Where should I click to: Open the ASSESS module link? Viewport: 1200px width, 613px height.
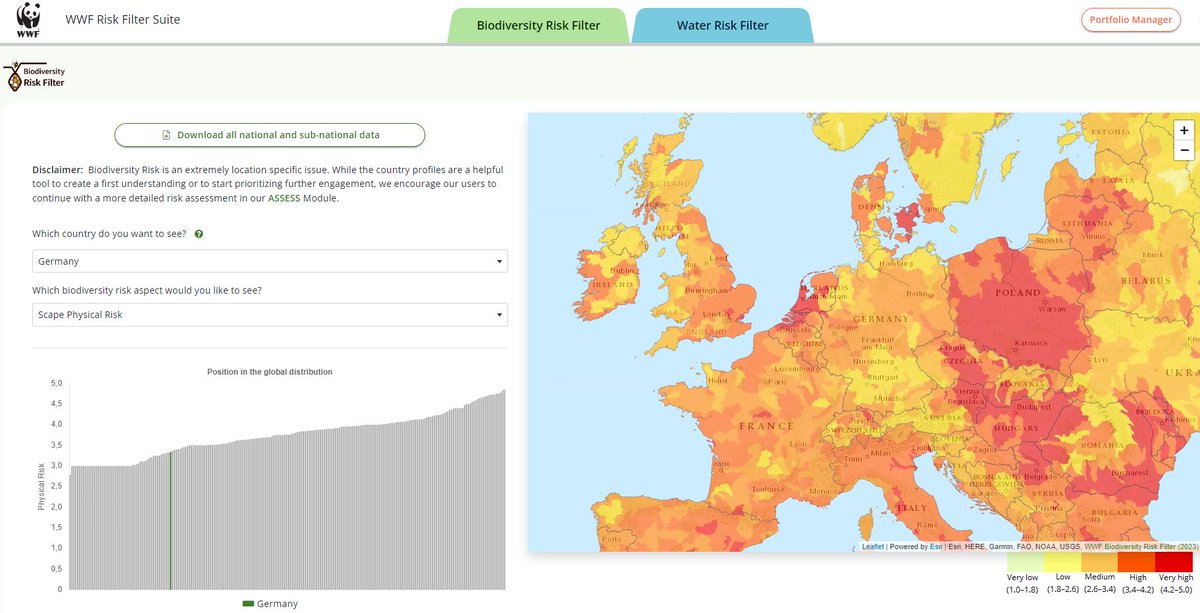[284, 198]
